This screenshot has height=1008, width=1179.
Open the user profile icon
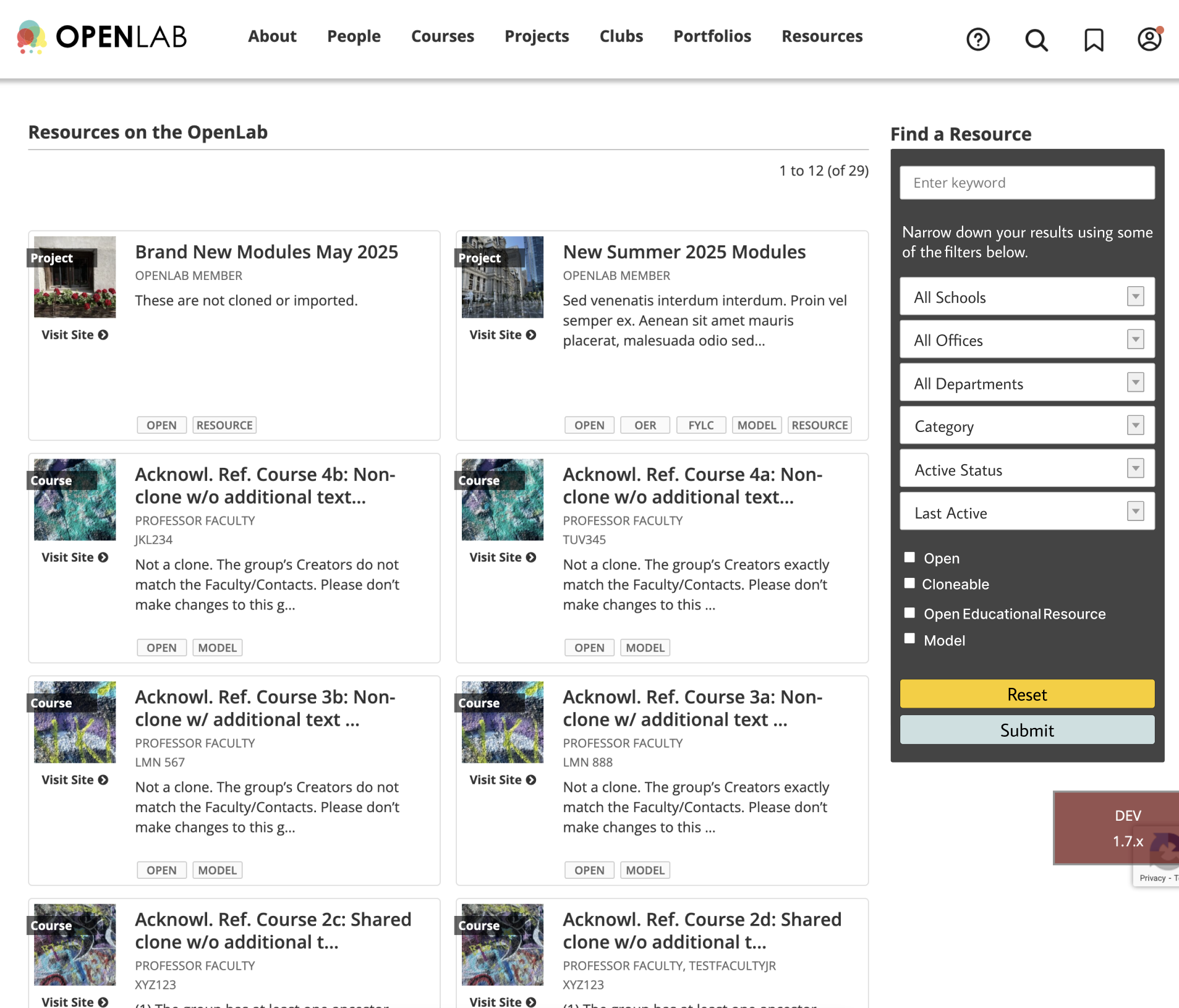[x=1149, y=40]
